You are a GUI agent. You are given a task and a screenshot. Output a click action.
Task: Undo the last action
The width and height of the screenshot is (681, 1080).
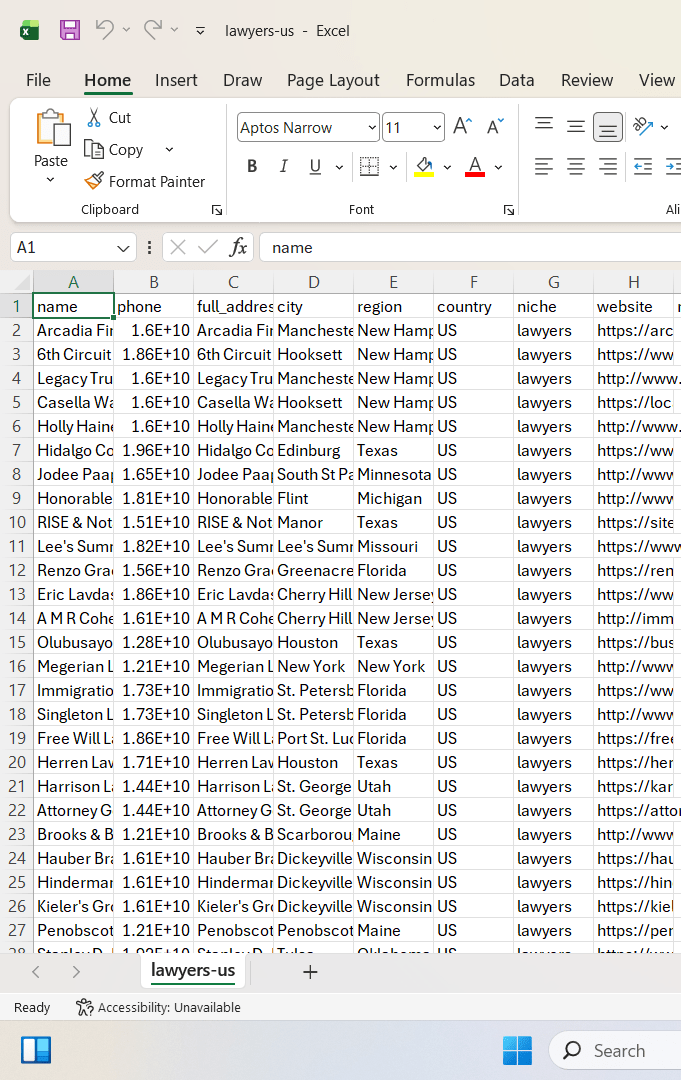(105, 30)
